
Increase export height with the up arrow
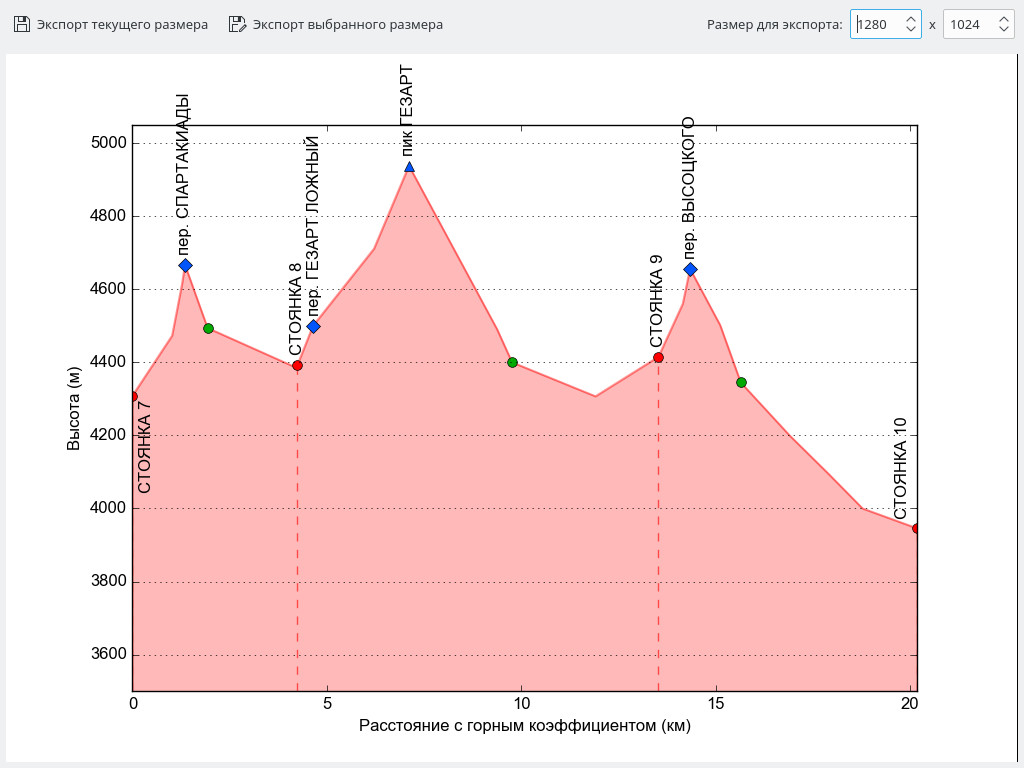pos(1003,19)
